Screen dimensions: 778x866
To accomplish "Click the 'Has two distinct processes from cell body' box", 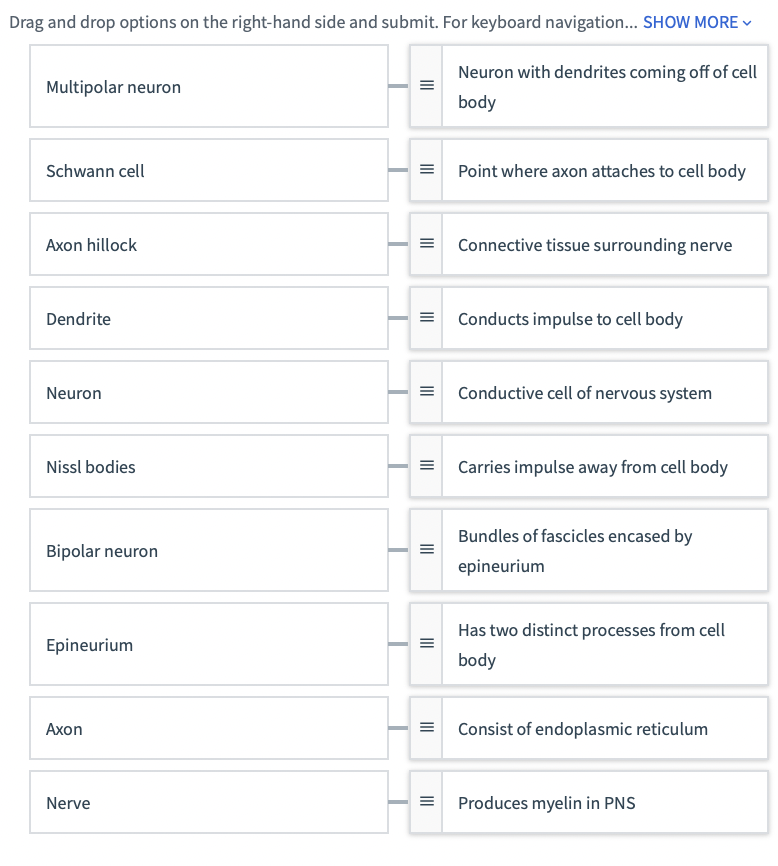I will pos(604,644).
